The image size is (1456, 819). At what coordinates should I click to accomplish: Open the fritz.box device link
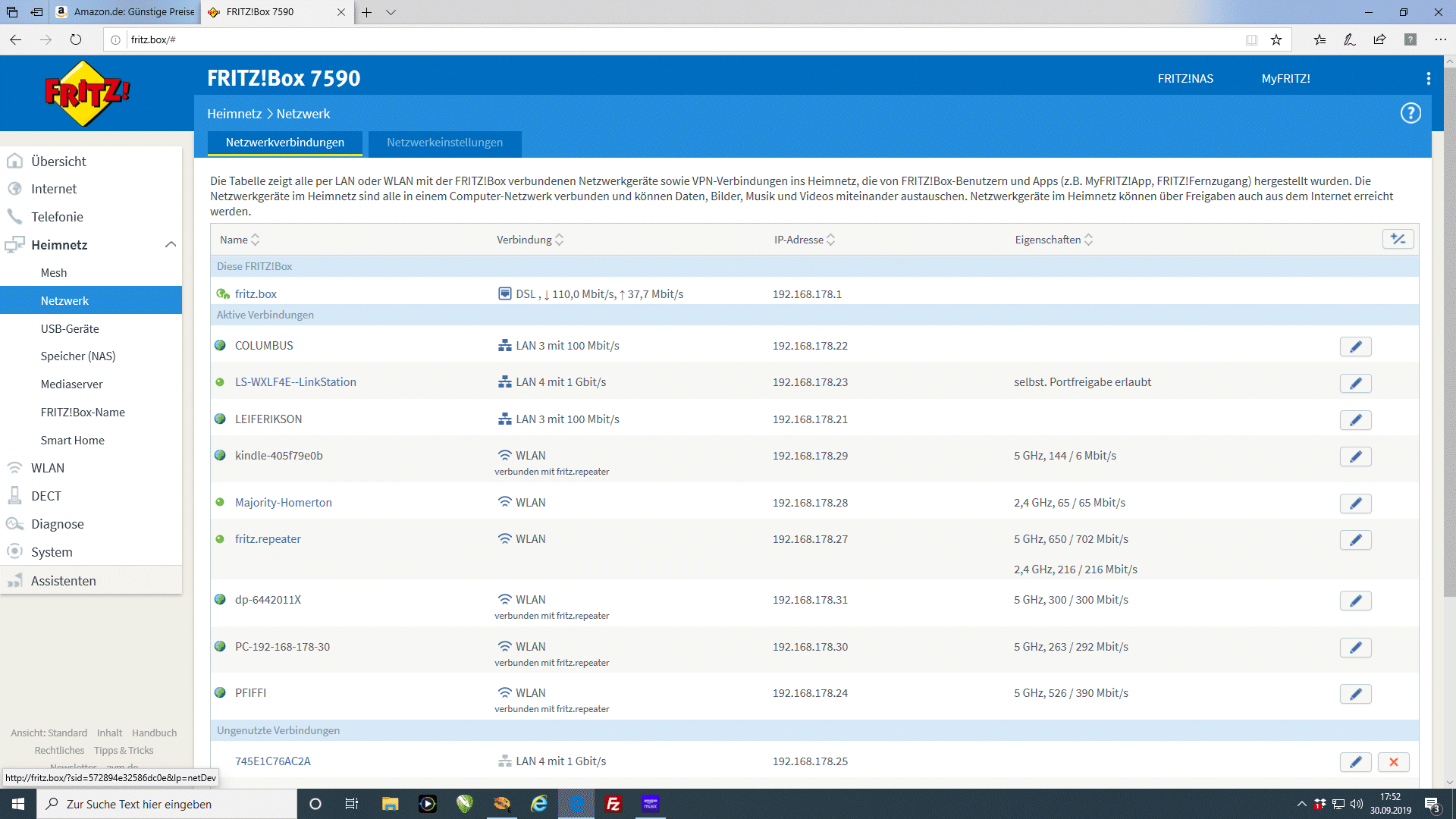click(x=256, y=293)
